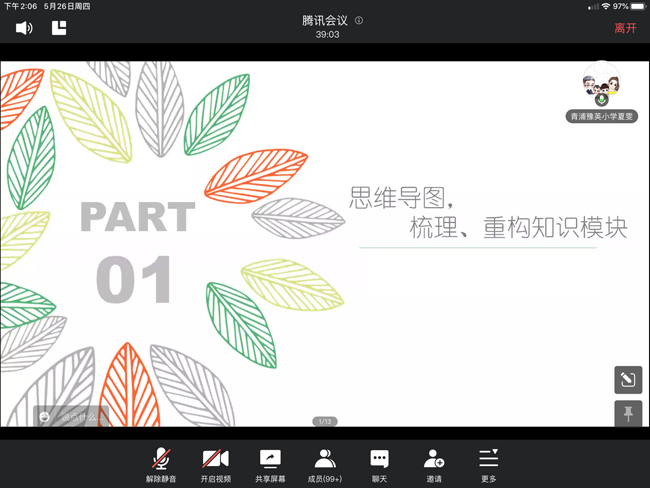The width and height of the screenshot is (650, 488).
Task: Click the 青浦豫英小学夏雯 name label
Action: pos(601,116)
